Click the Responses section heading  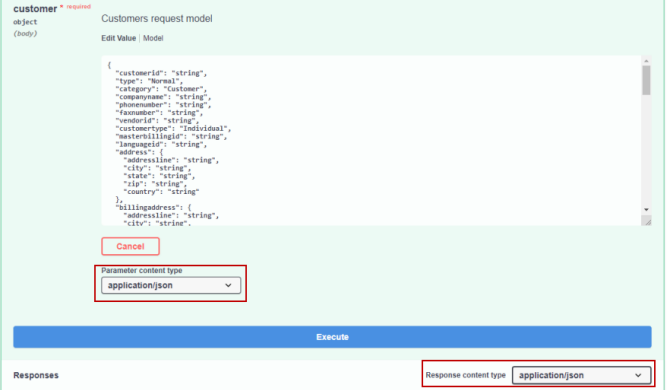(36, 375)
